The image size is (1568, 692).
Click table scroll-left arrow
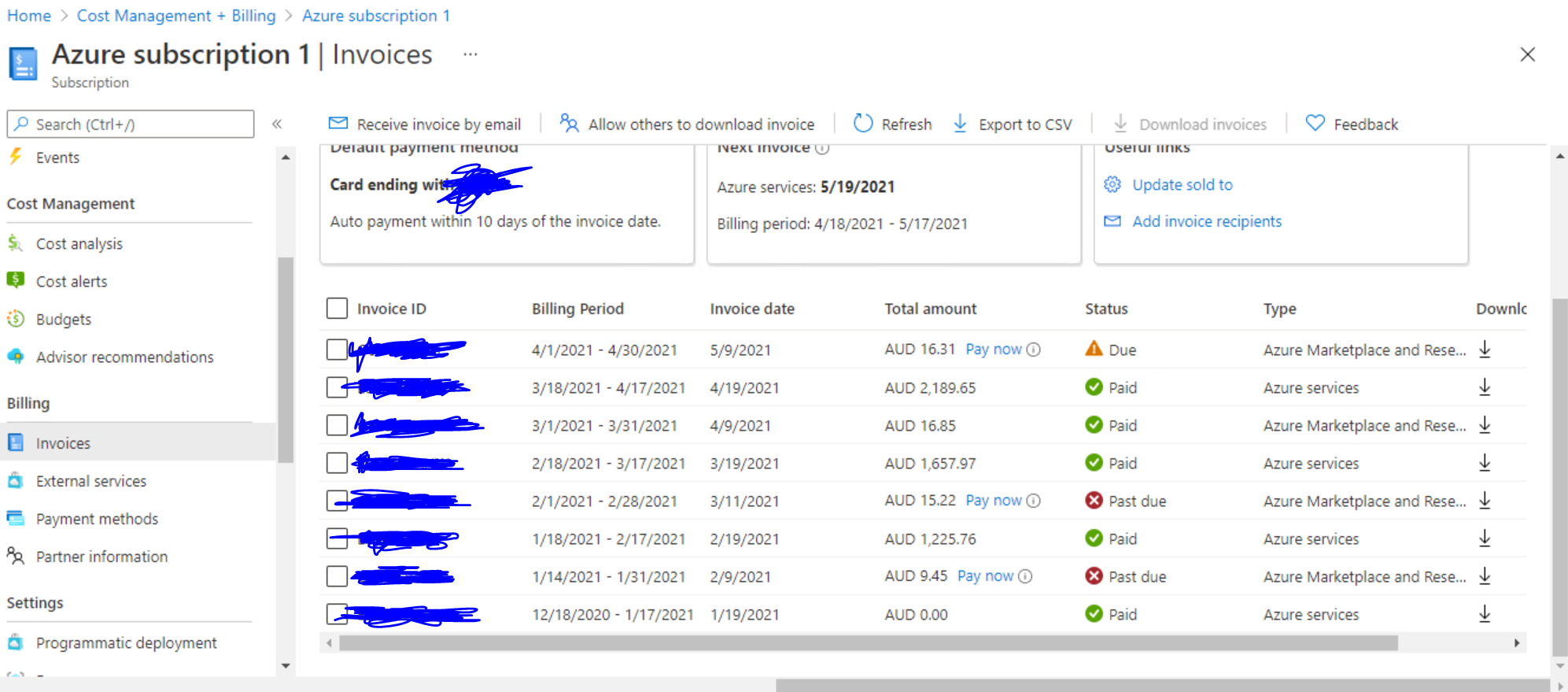[x=329, y=642]
